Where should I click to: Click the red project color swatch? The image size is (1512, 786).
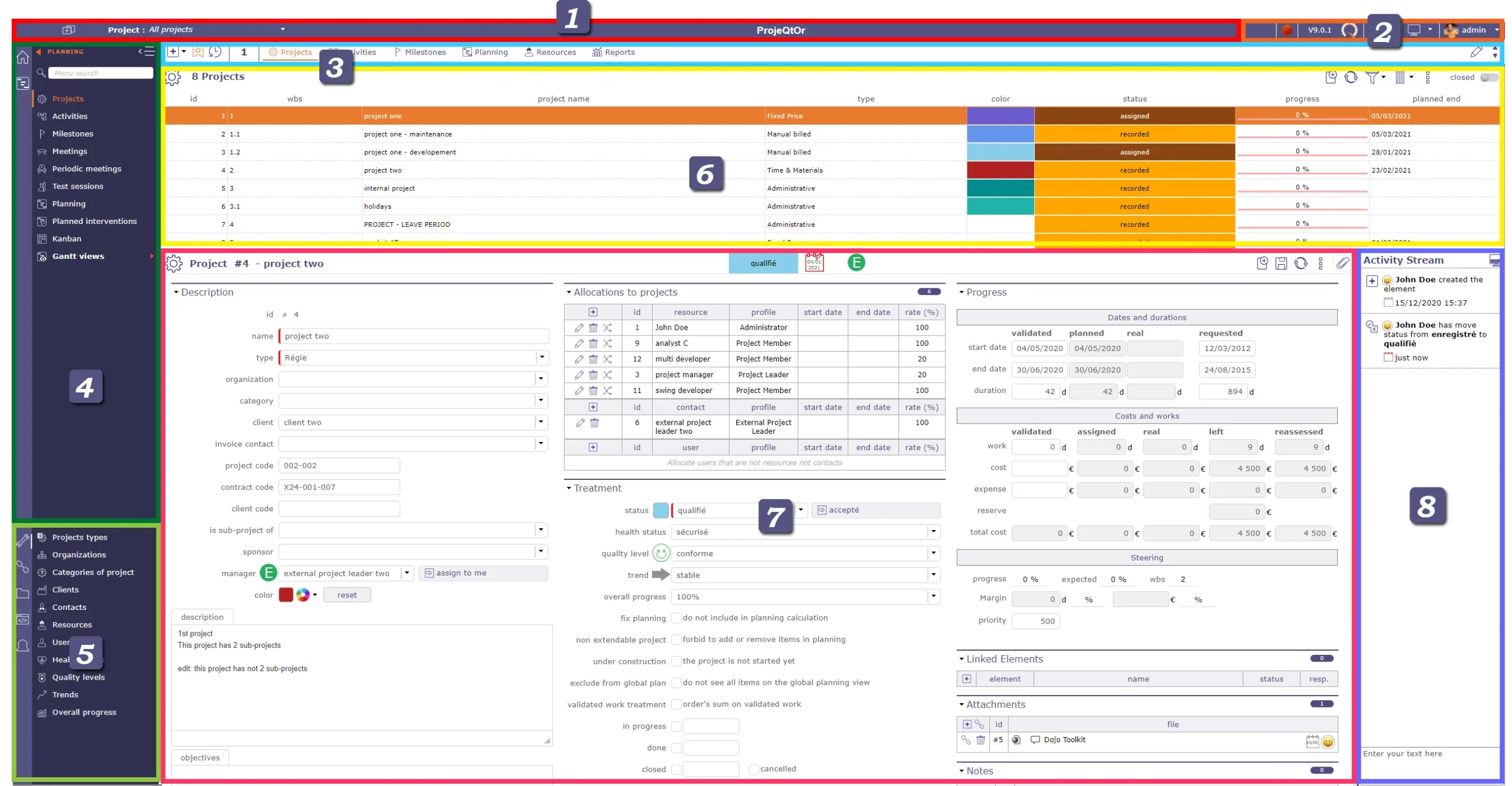pyautogui.click(x=286, y=595)
